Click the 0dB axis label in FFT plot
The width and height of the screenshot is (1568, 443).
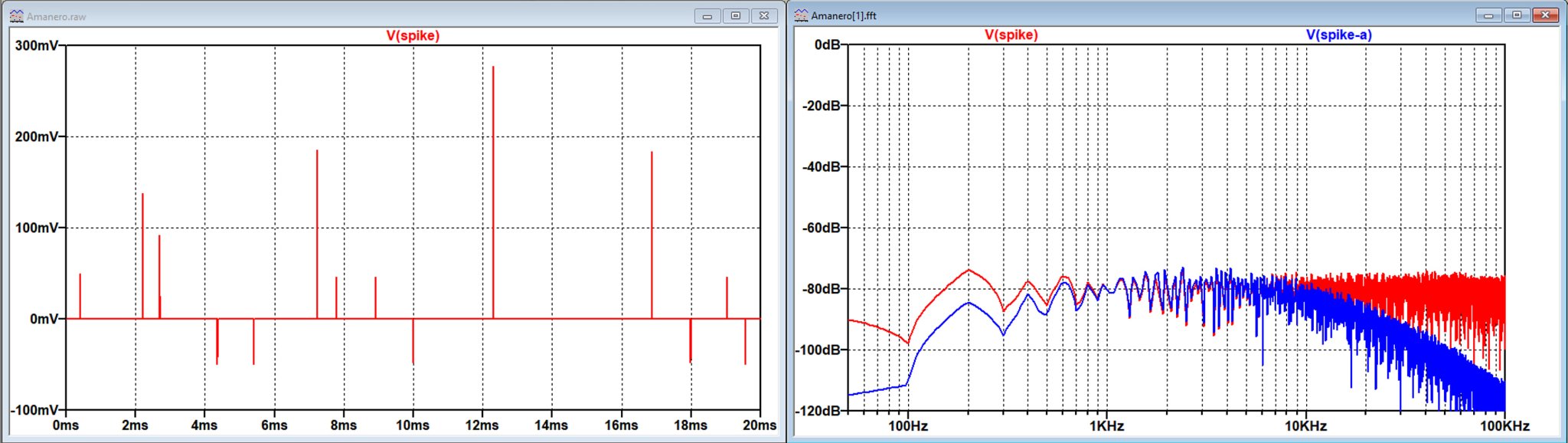[828, 44]
